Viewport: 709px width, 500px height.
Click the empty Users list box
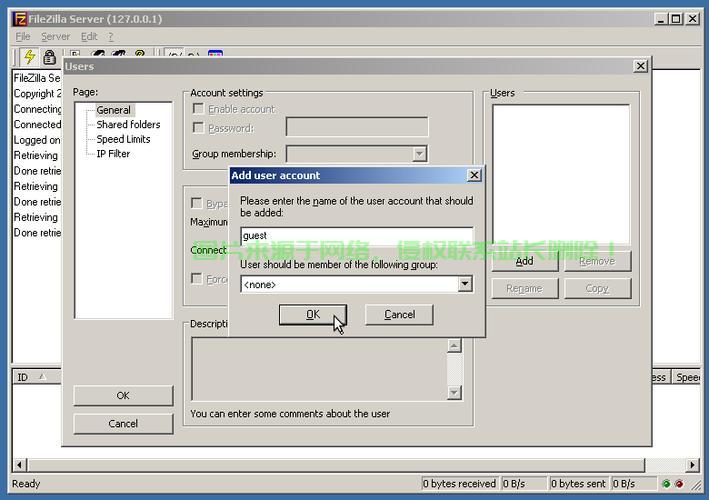[561, 175]
